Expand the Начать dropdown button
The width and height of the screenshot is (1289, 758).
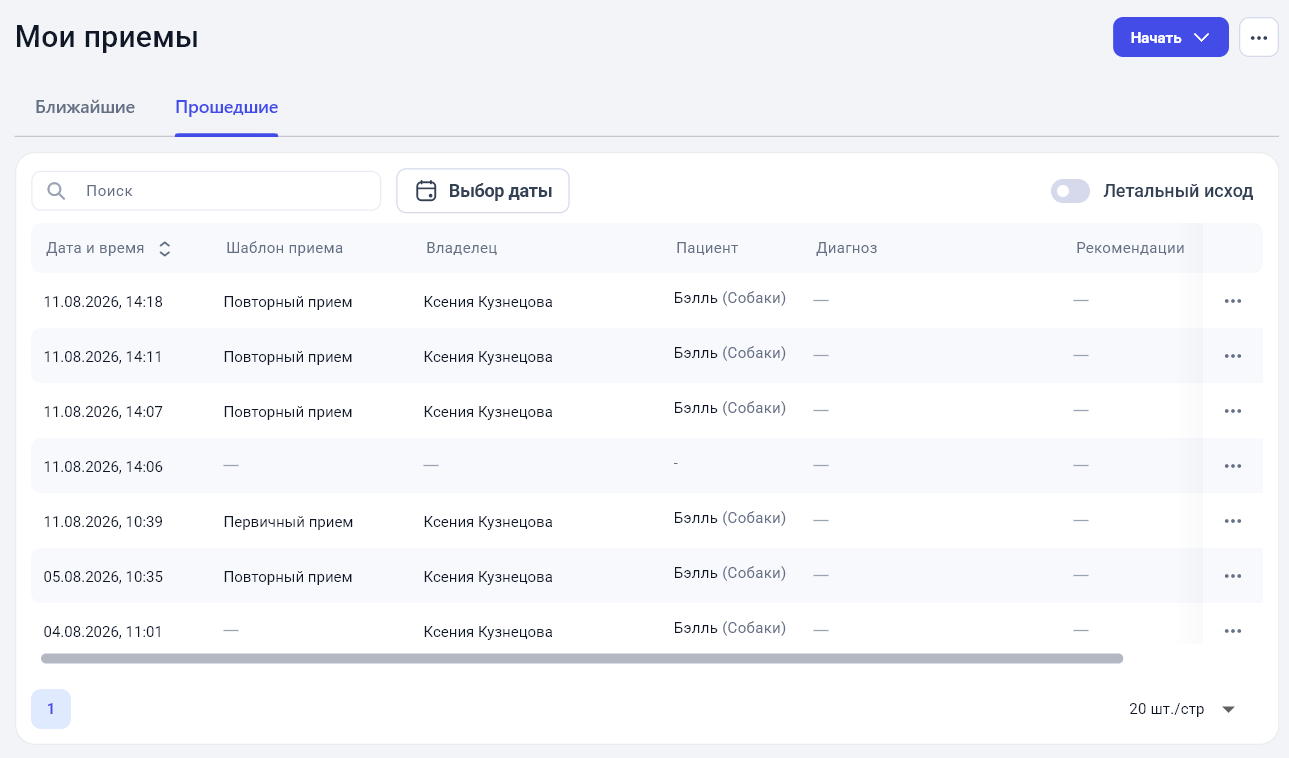(x=1170, y=37)
